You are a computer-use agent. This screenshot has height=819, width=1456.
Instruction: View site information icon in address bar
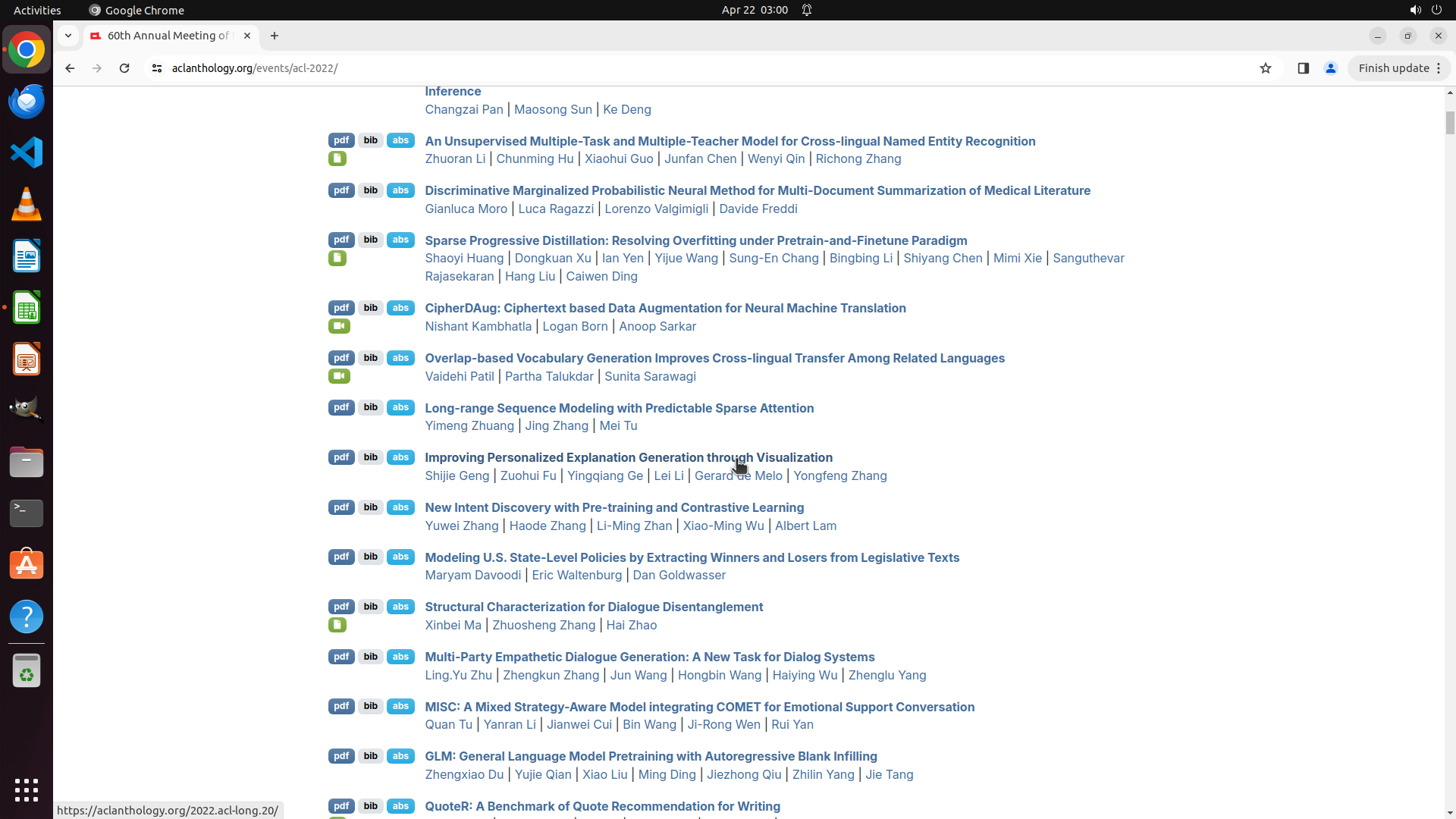pos(157,68)
